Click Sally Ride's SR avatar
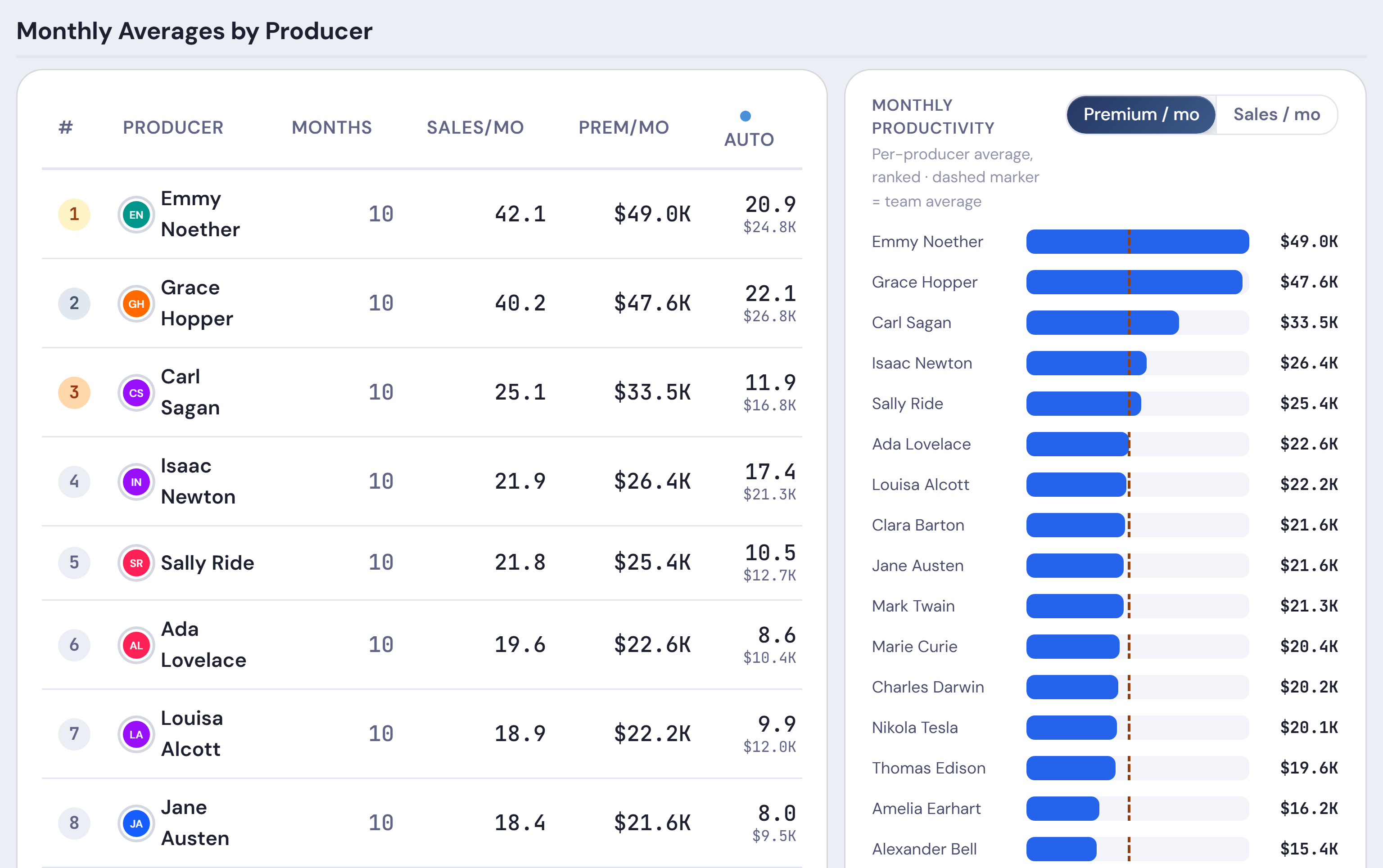 coord(136,563)
